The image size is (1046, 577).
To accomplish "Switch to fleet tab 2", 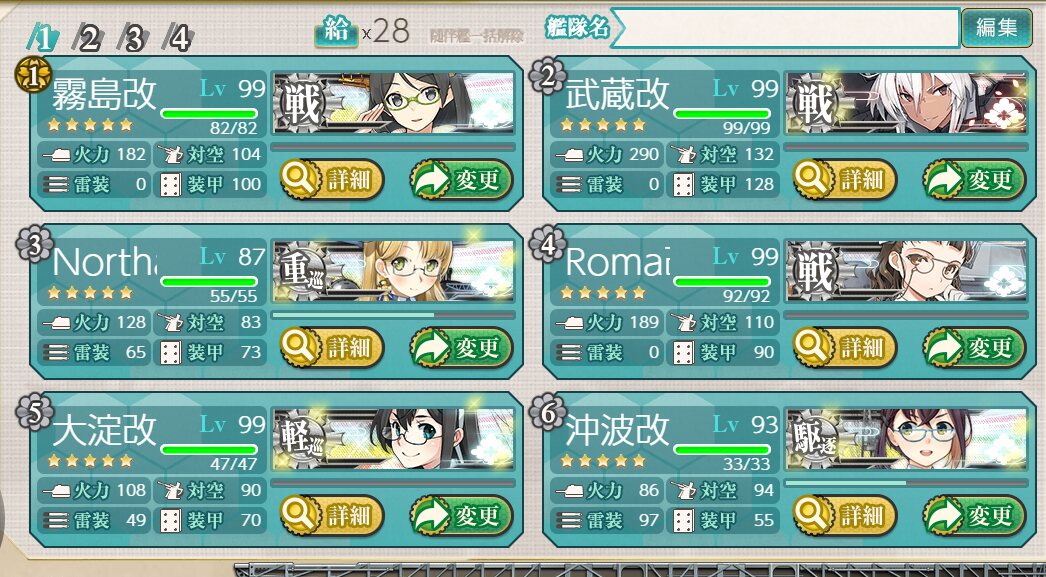I will [x=87, y=39].
